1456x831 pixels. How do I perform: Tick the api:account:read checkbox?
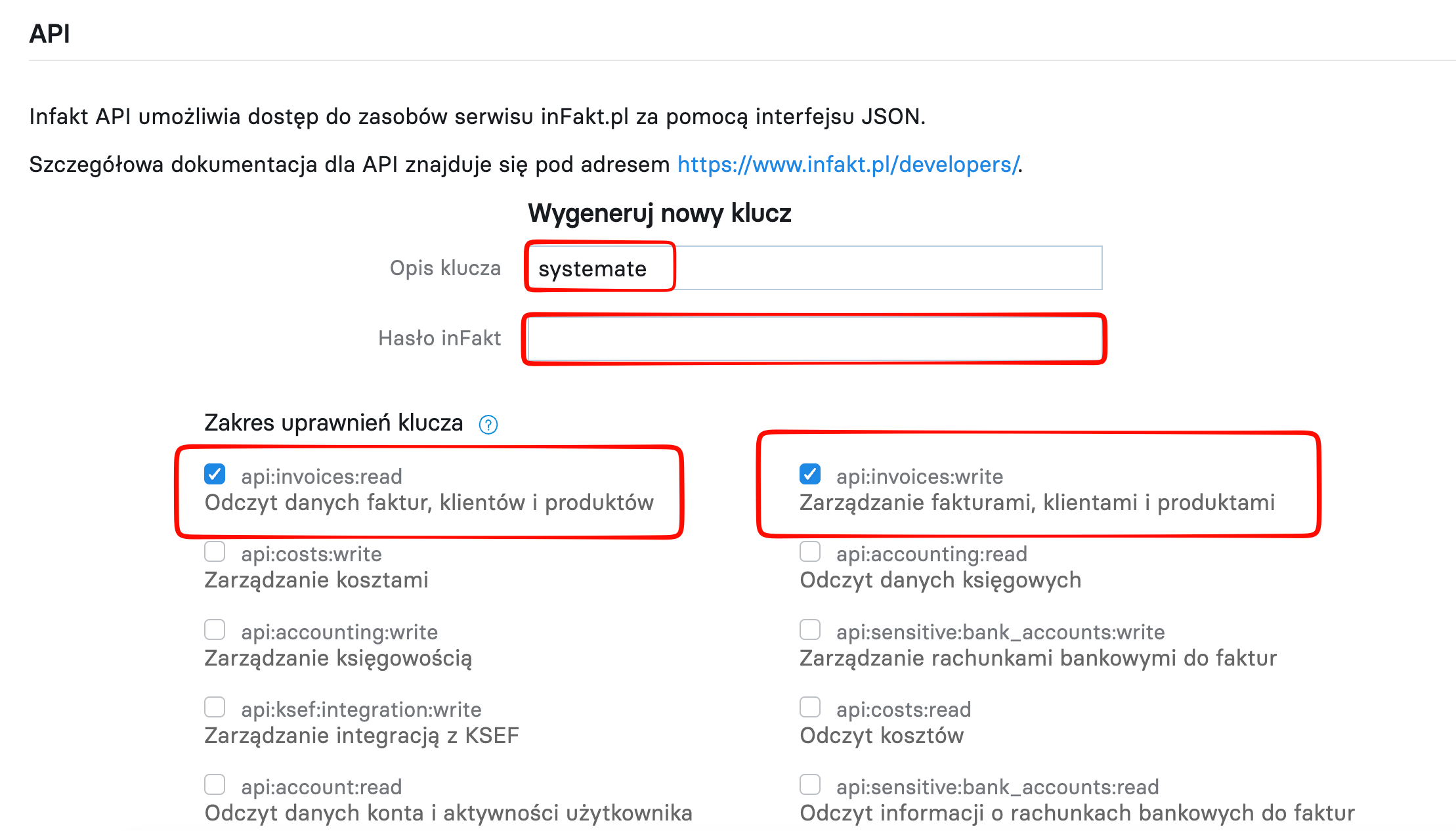point(215,785)
